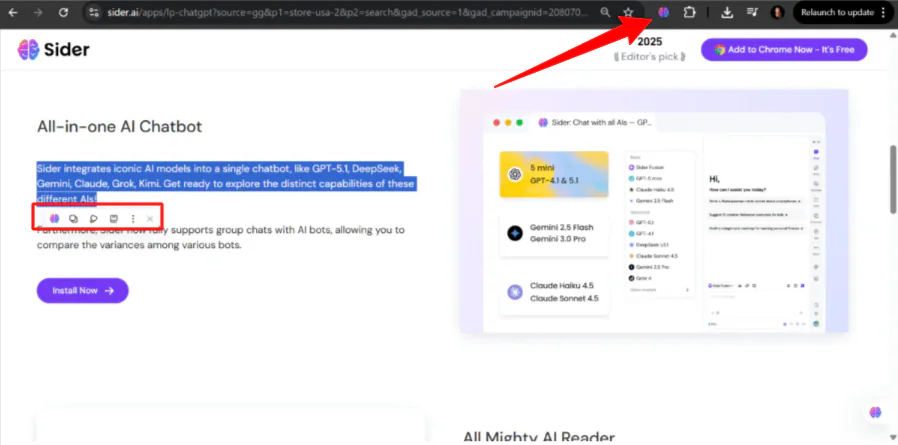Click 'Sider Fusion' in the illustrated model list
Image resolution: width=898 pixels, height=445 pixels.
coord(645,168)
